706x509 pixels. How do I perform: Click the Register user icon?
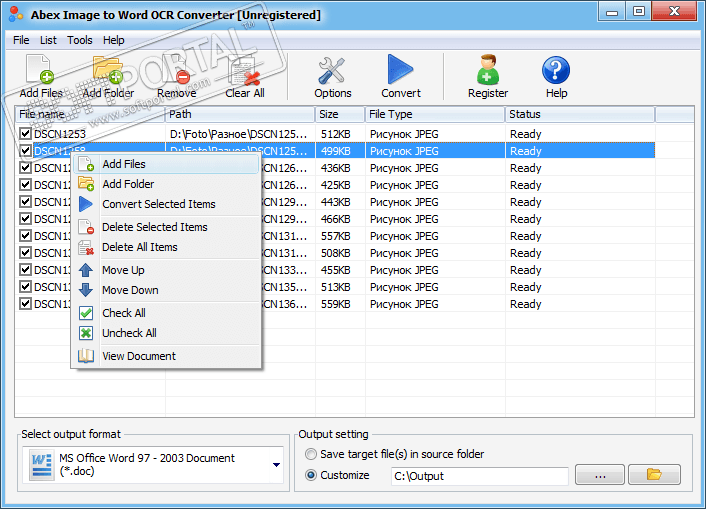(x=488, y=70)
